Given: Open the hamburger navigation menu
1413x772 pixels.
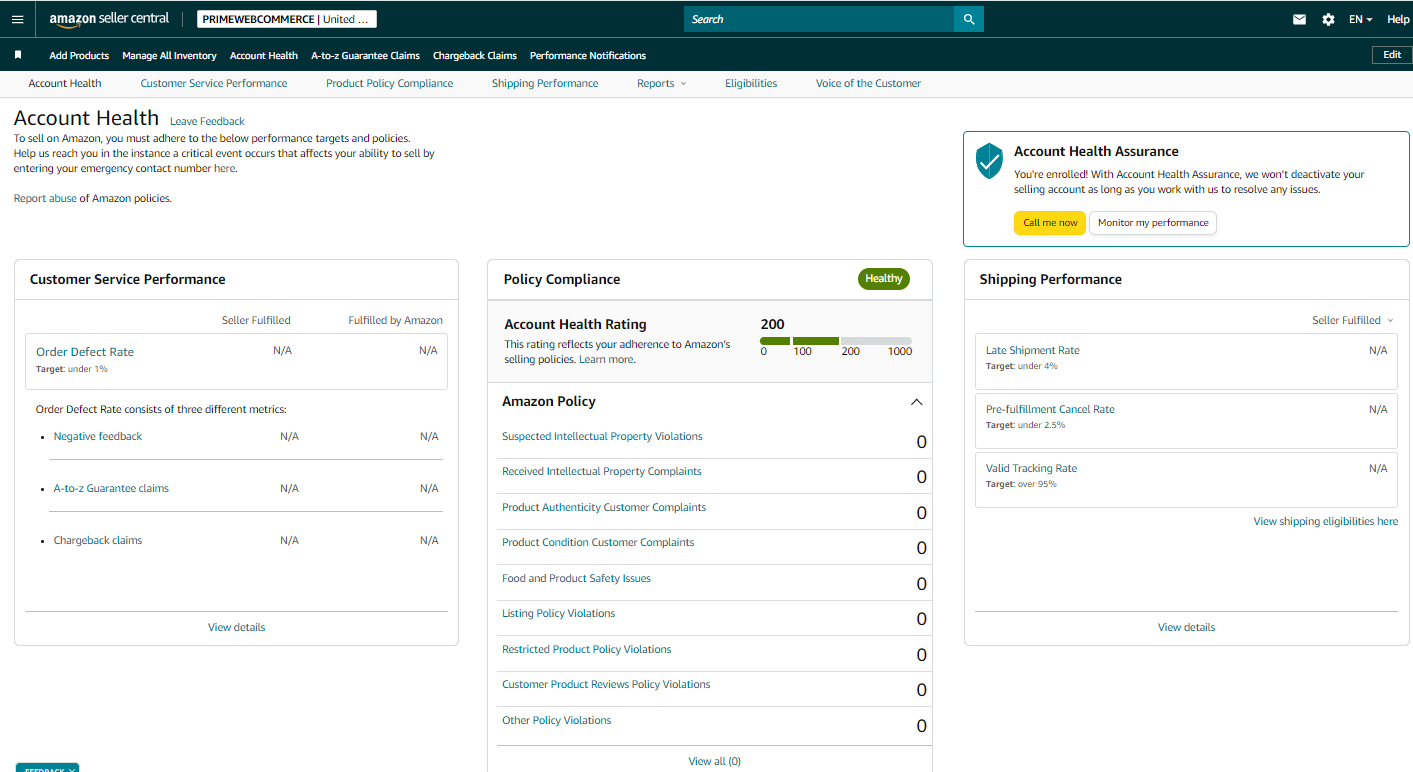Looking at the screenshot, I should (x=17, y=19).
